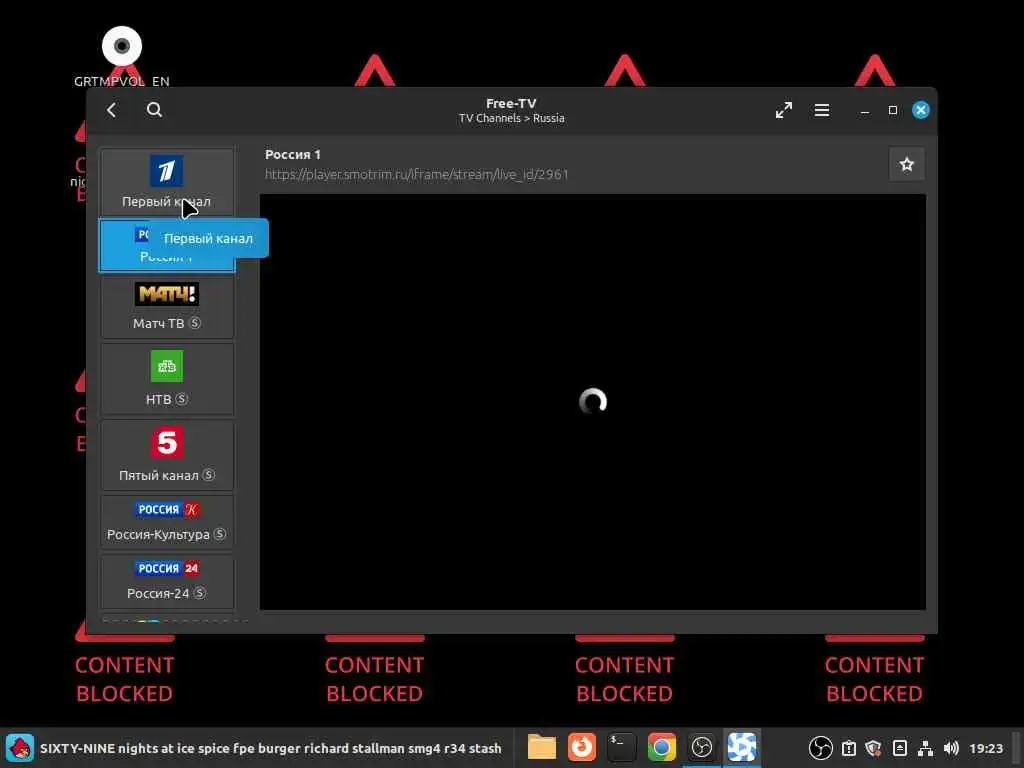The image size is (1024, 768).
Task: Open the notes tray icon
Action: point(899,748)
